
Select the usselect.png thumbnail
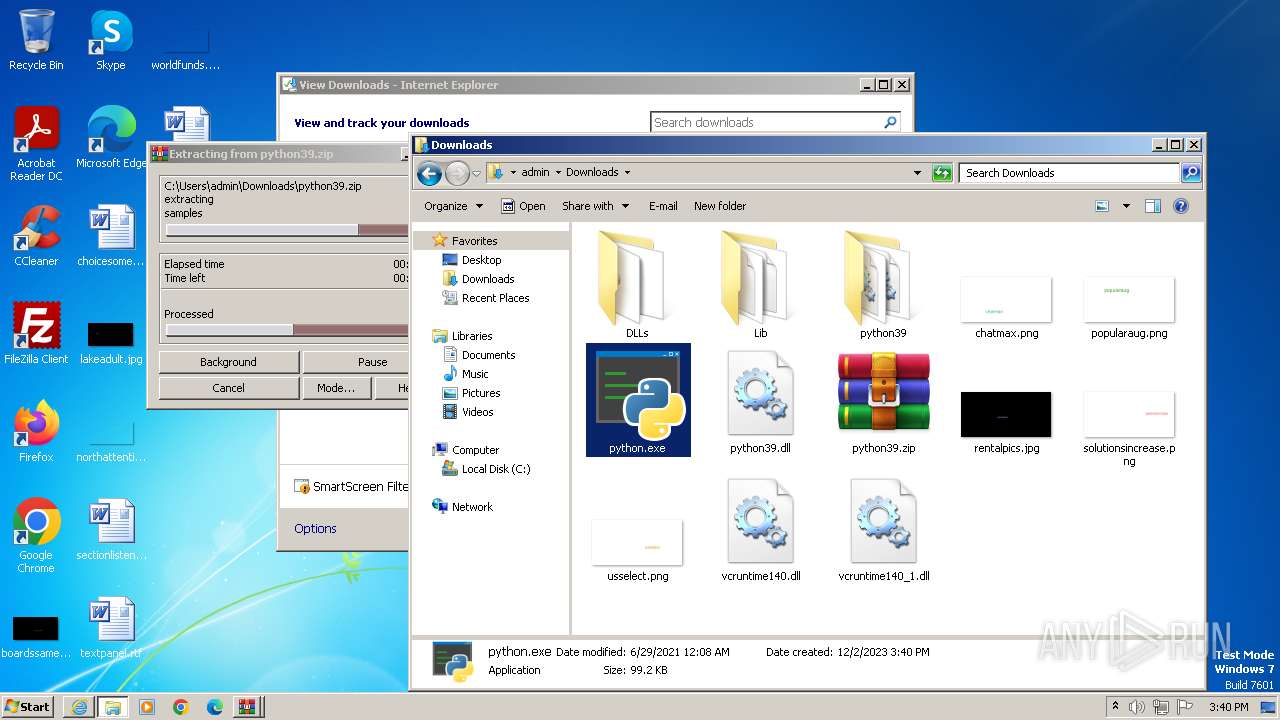click(637, 551)
